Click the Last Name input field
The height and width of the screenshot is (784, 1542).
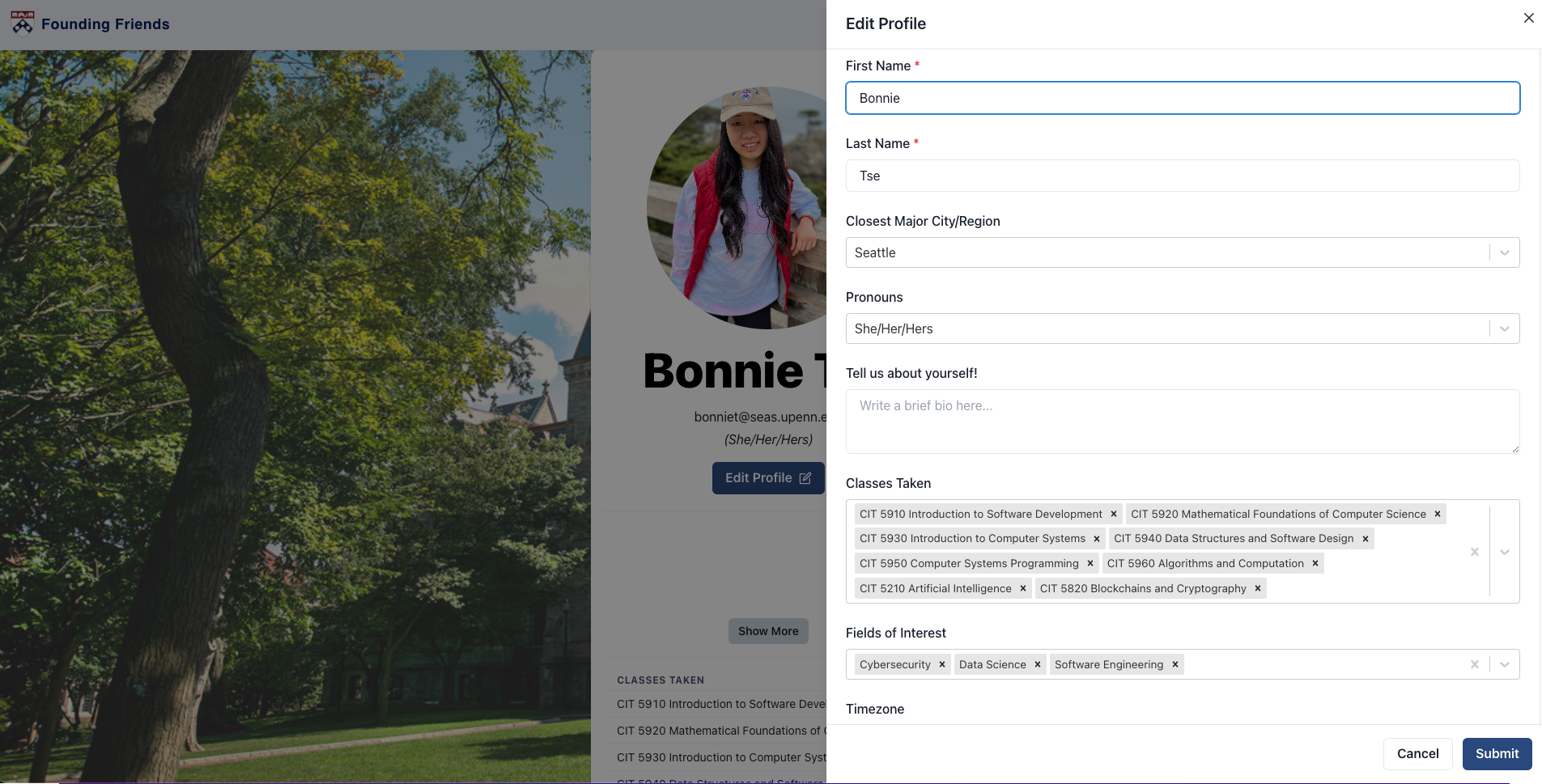click(1183, 176)
